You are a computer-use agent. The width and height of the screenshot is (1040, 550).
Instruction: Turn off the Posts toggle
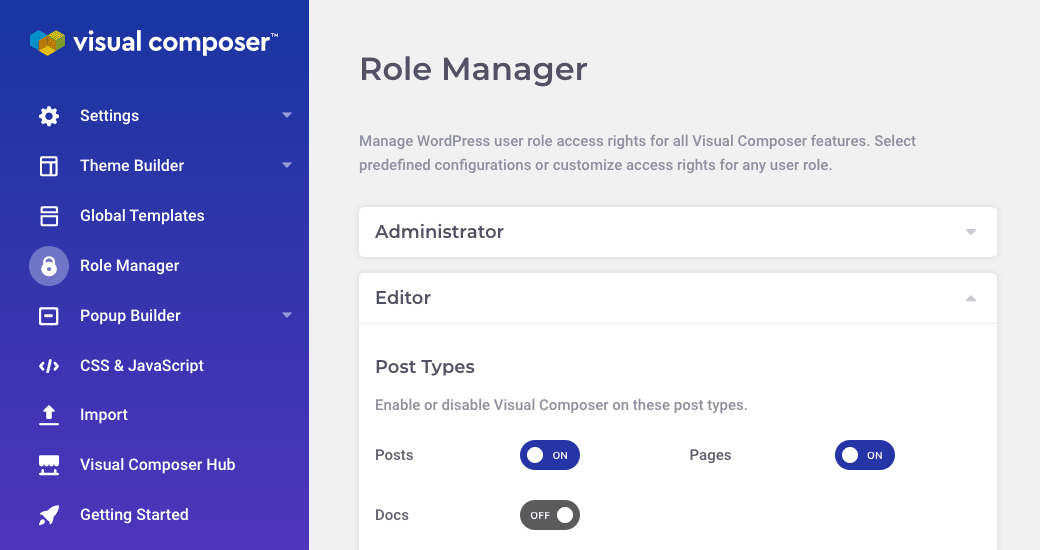(x=550, y=455)
